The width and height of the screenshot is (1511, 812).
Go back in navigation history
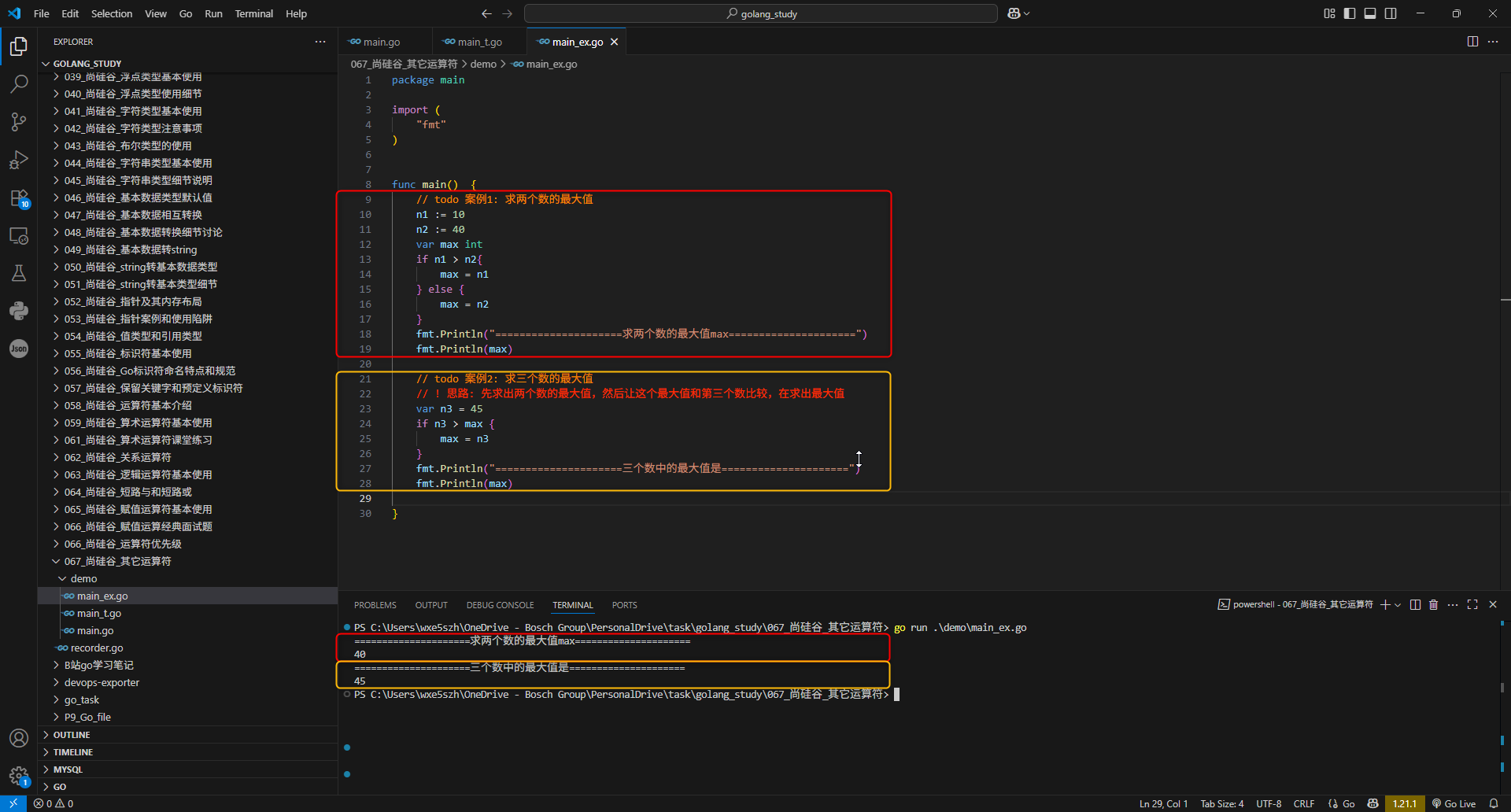coord(486,13)
